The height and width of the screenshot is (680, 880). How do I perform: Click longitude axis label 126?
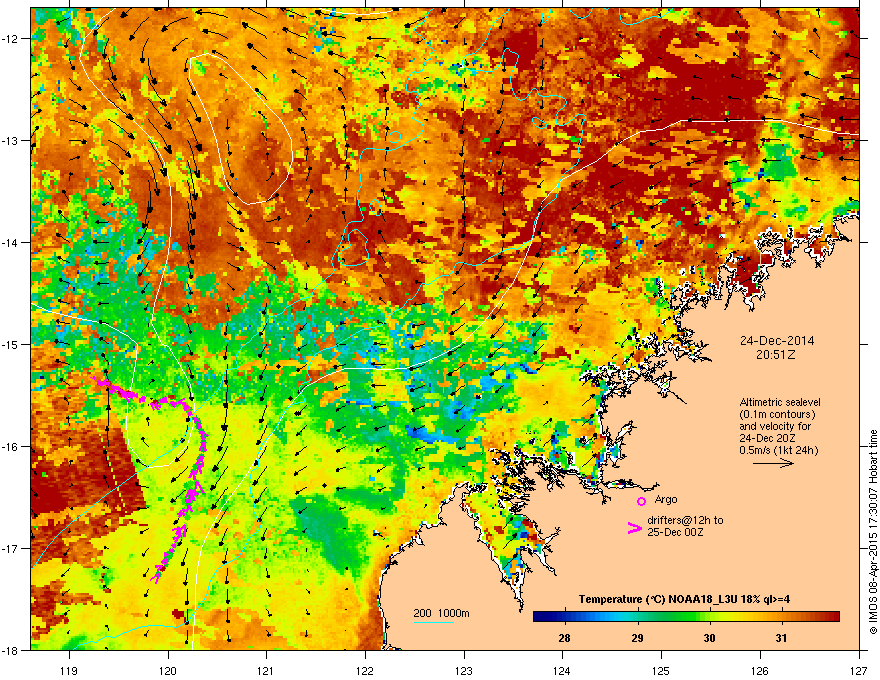click(x=760, y=671)
